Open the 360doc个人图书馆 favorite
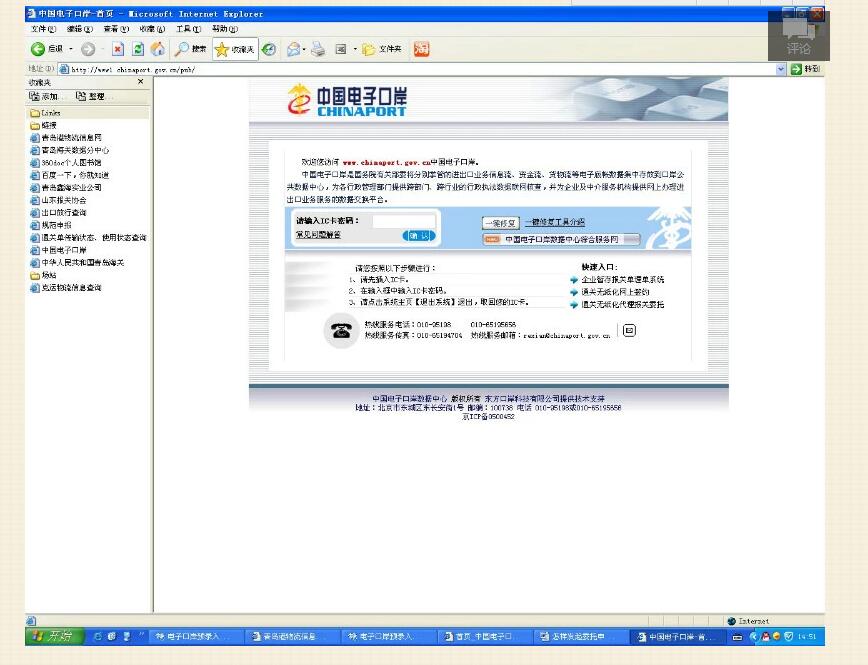The width and height of the screenshot is (868, 665). click(x=65, y=163)
